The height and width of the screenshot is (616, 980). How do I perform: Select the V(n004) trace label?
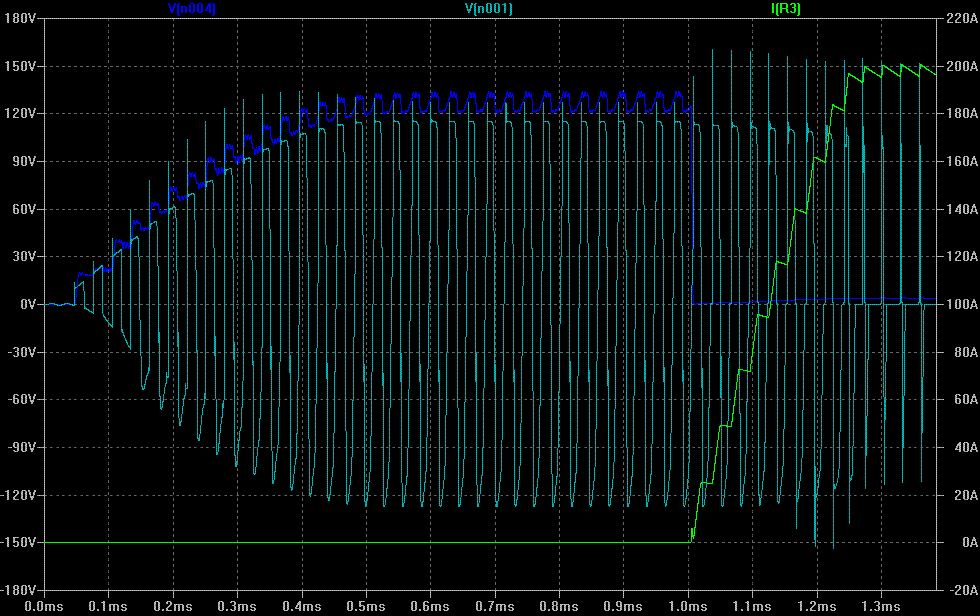point(192,9)
